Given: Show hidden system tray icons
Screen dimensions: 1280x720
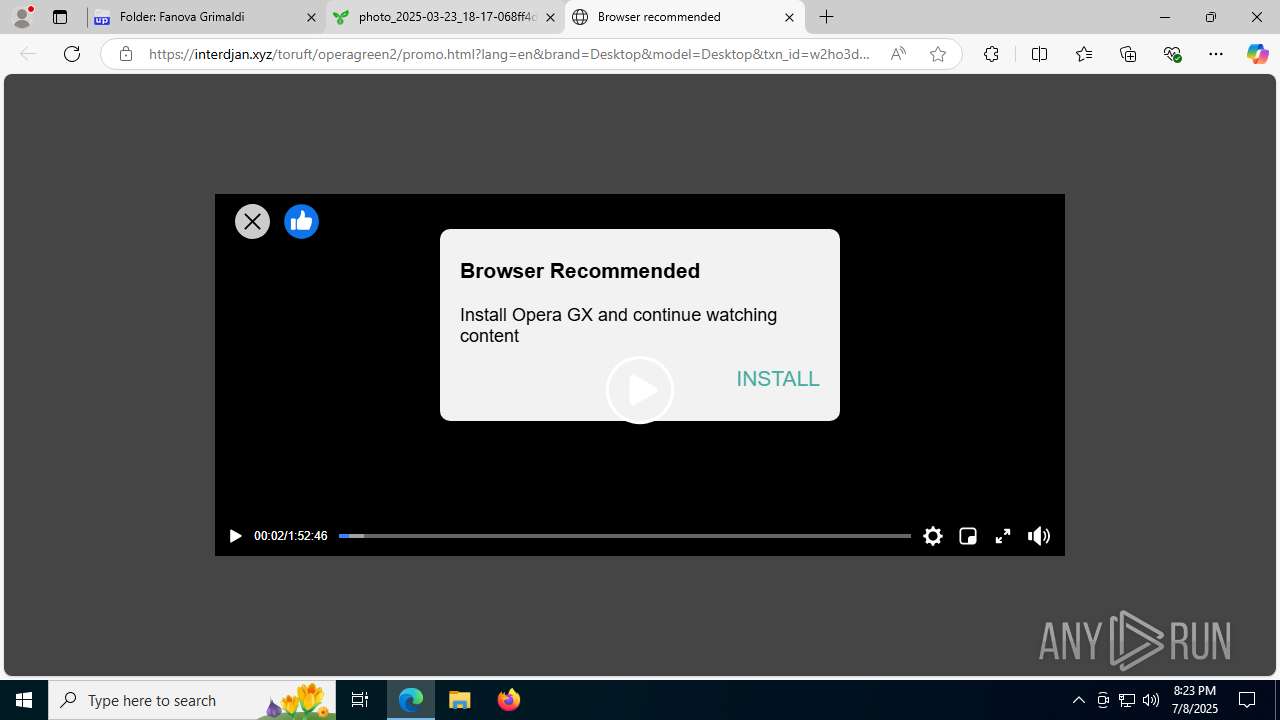Looking at the screenshot, I should pos(1078,700).
